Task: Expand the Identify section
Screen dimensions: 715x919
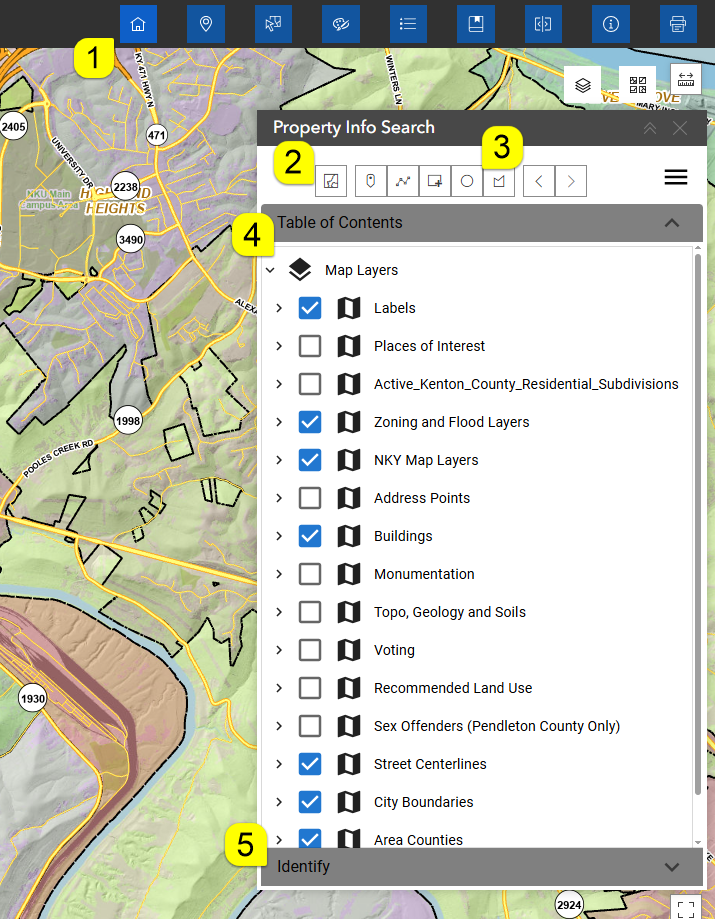Action: click(x=672, y=867)
